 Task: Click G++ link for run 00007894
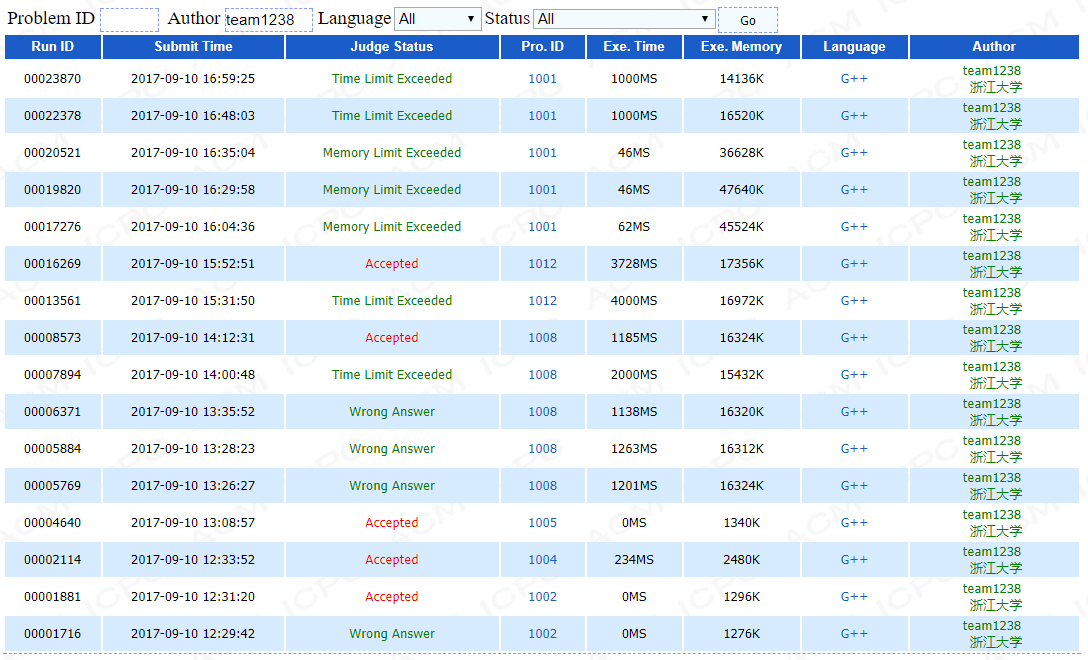(x=854, y=375)
